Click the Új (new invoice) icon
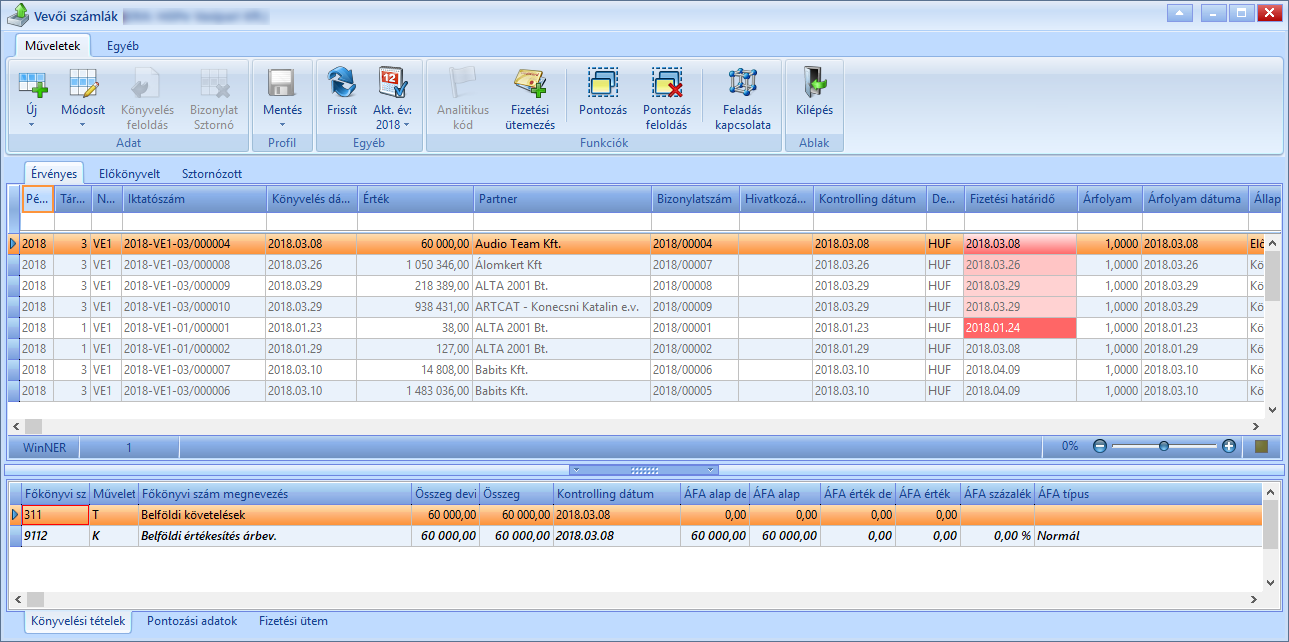The width and height of the screenshot is (1289, 642). [x=33, y=82]
